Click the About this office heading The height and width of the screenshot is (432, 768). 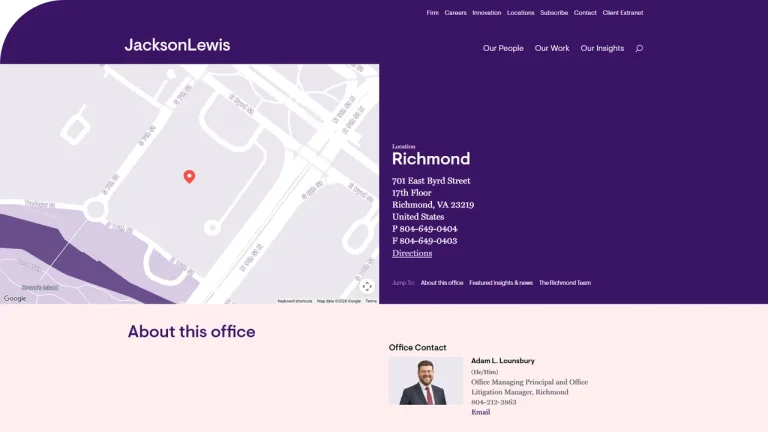192,332
